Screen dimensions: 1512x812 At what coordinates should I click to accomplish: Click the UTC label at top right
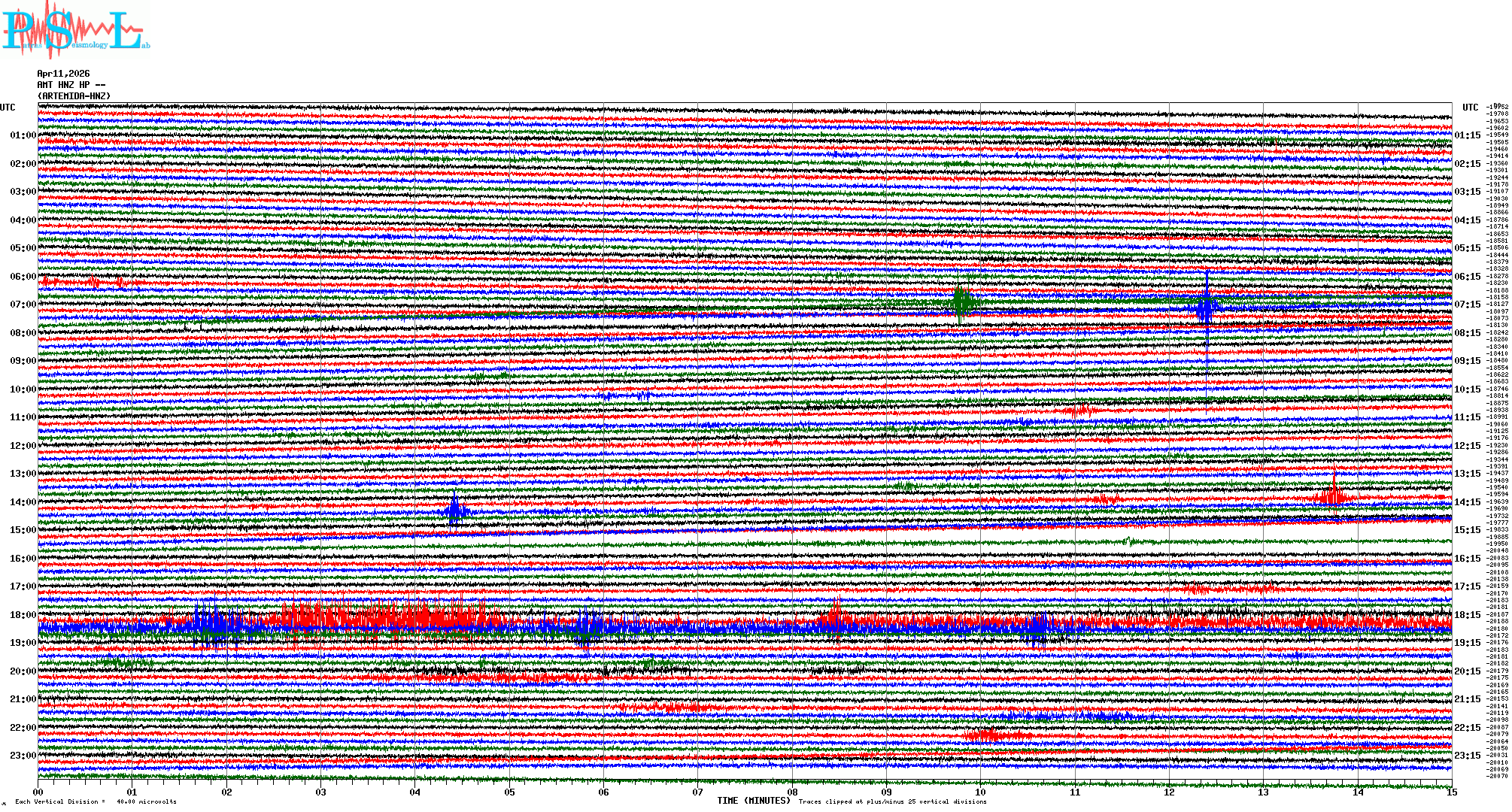[x=1470, y=108]
